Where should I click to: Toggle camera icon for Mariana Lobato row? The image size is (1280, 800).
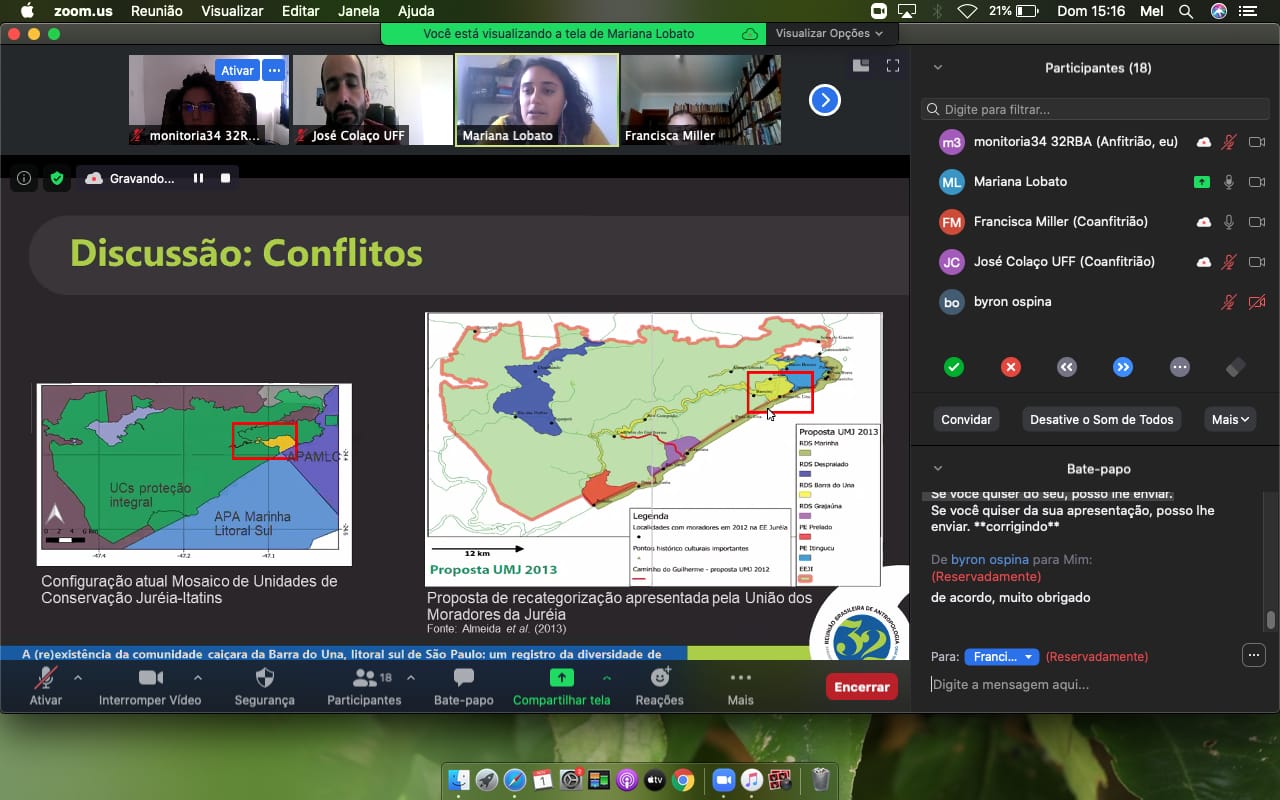pos(1257,182)
